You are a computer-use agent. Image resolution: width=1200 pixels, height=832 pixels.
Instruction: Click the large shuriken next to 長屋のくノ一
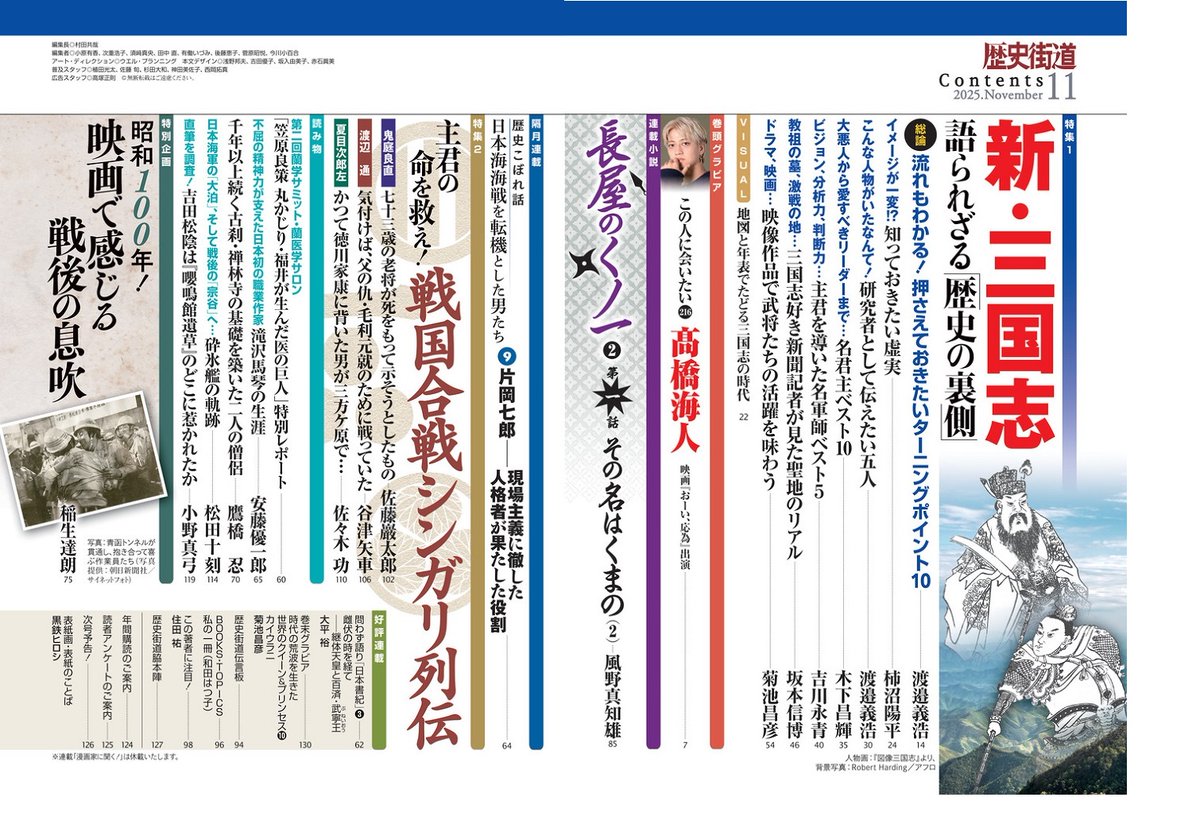583,265
